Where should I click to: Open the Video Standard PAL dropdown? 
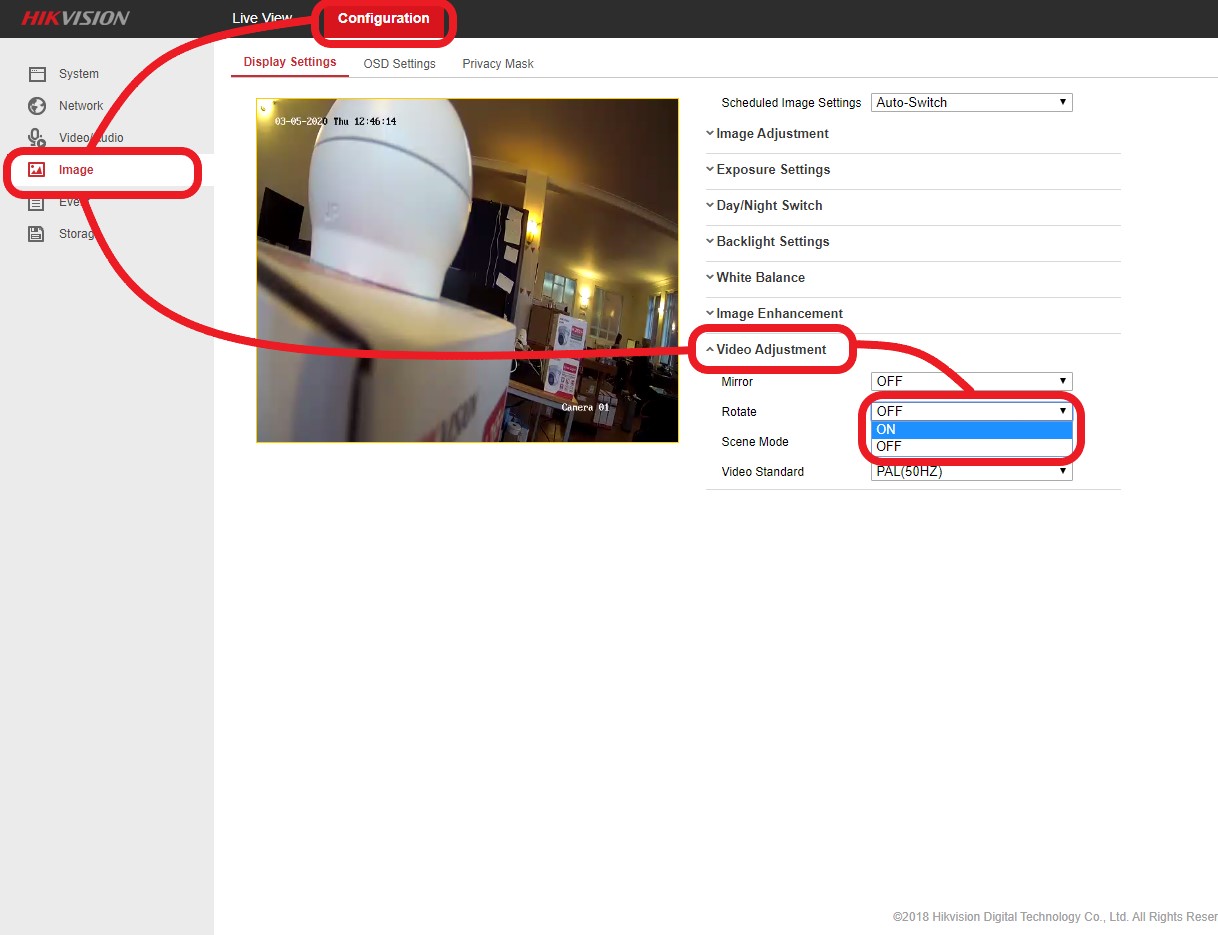click(x=971, y=473)
